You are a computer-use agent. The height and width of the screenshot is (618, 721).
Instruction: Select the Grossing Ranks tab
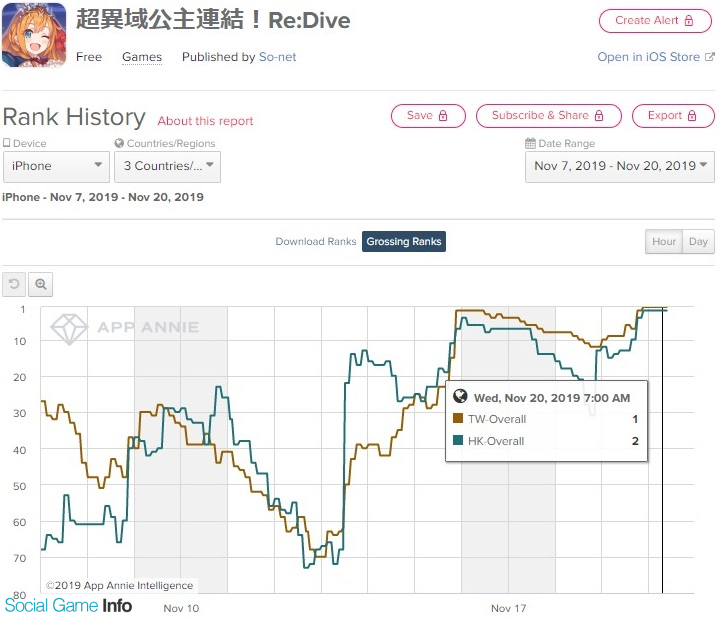click(404, 241)
